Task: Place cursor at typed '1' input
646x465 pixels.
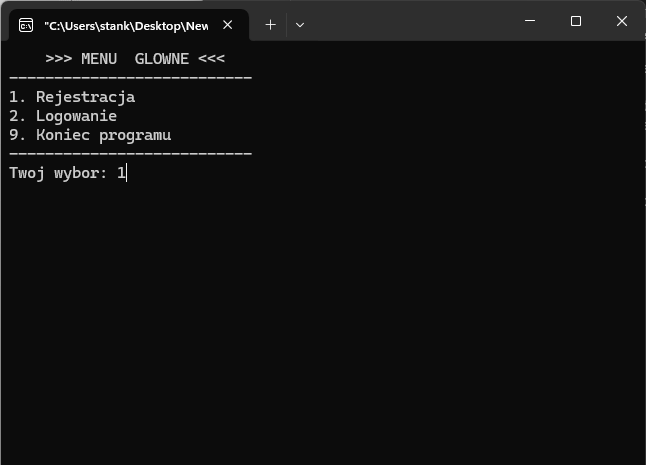Action: 122,173
